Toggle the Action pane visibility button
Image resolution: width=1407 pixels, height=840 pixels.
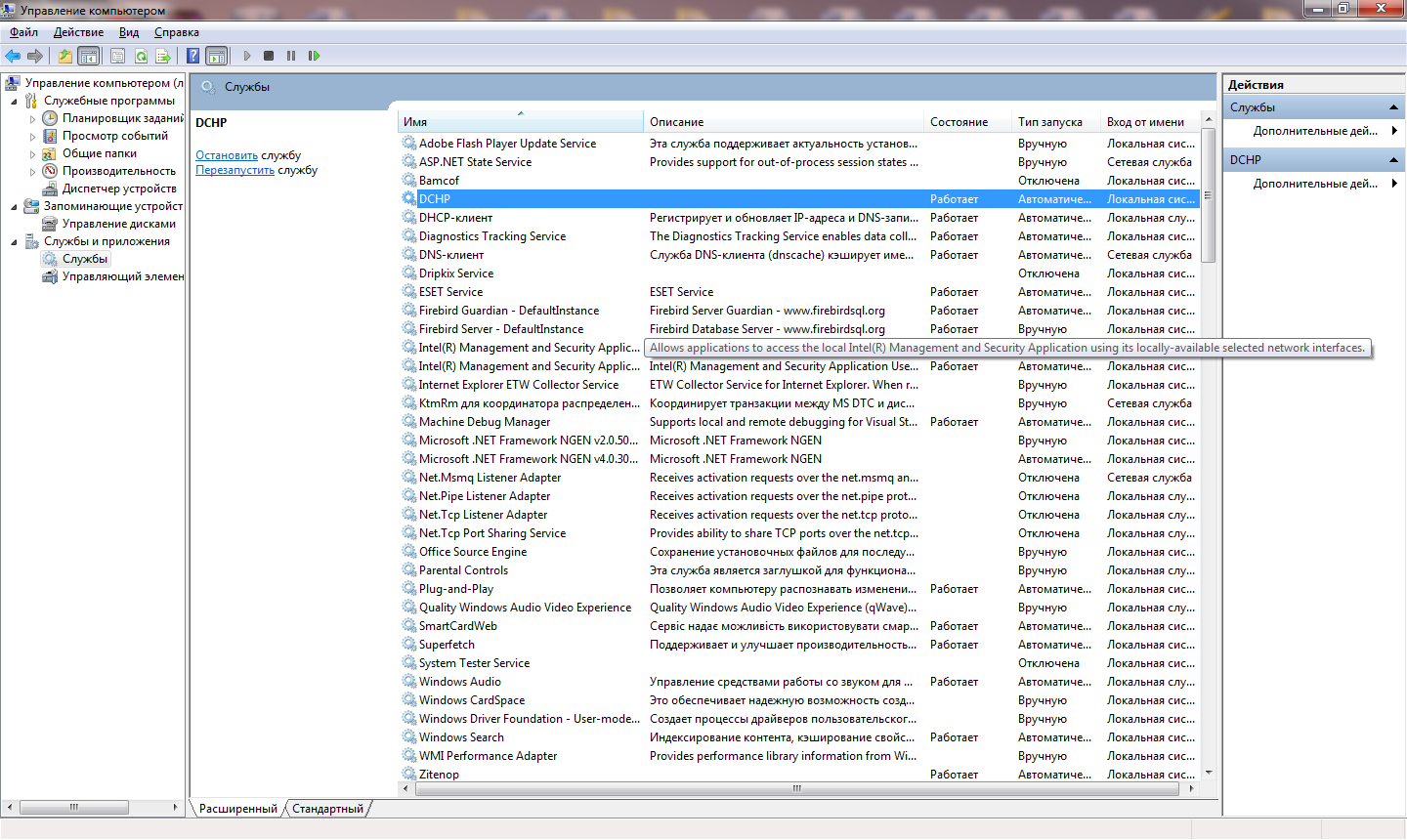(217, 56)
